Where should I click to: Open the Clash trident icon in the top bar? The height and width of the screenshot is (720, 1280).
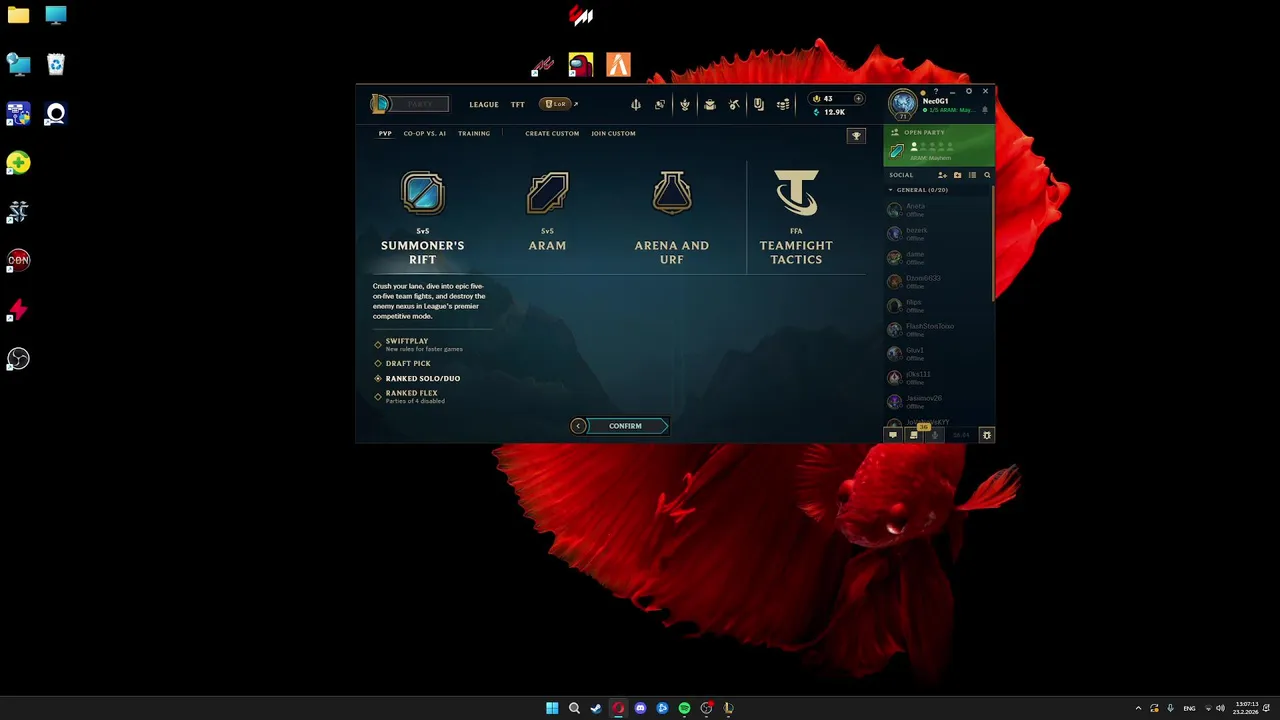click(x=635, y=104)
